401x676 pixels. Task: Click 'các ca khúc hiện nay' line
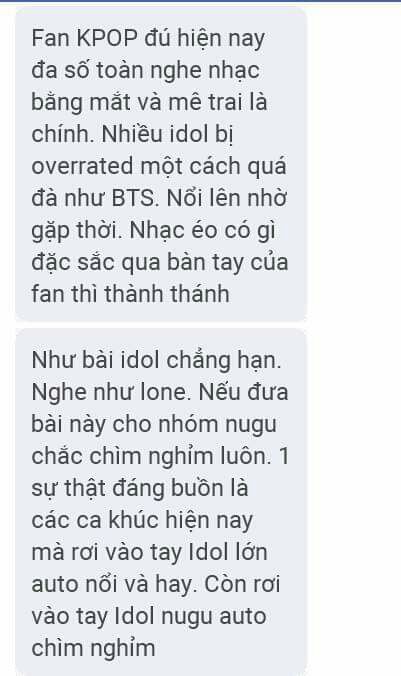pyautogui.click(x=142, y=521)
